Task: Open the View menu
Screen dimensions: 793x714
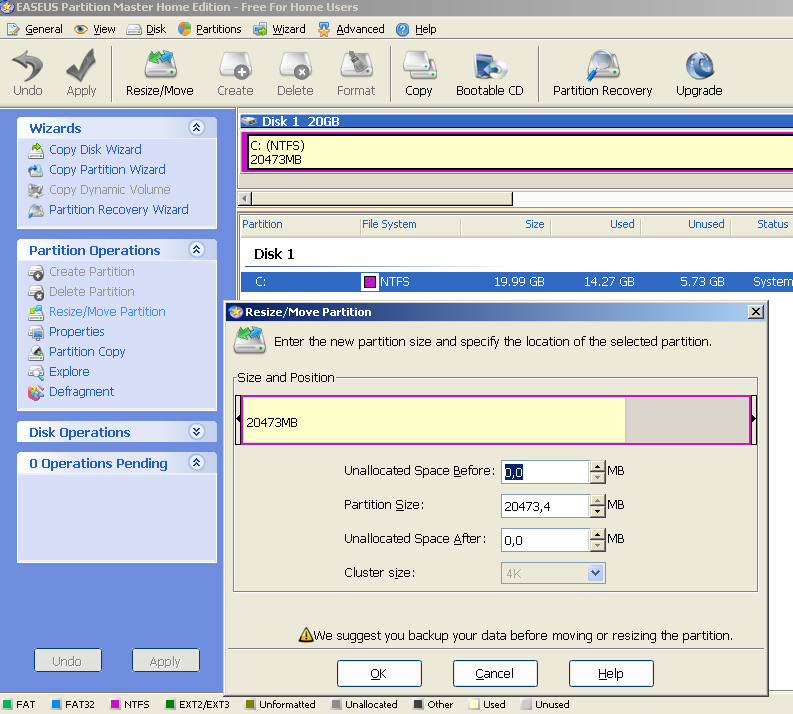Action: tap(95, 29)
